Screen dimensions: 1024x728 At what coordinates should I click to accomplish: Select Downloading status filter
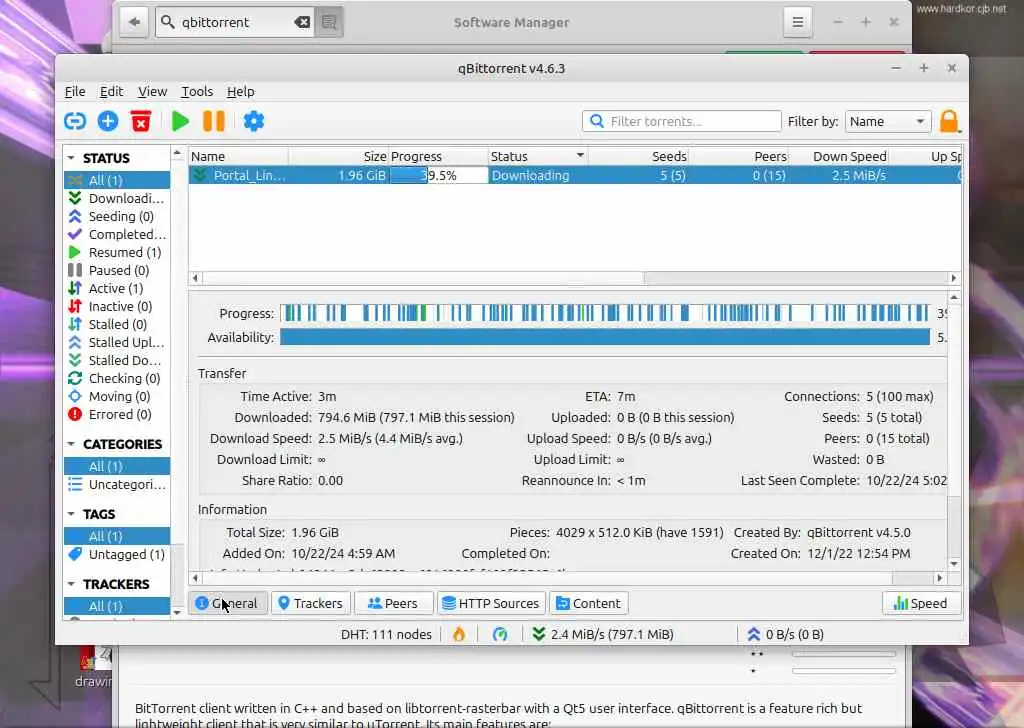point(117,198)
